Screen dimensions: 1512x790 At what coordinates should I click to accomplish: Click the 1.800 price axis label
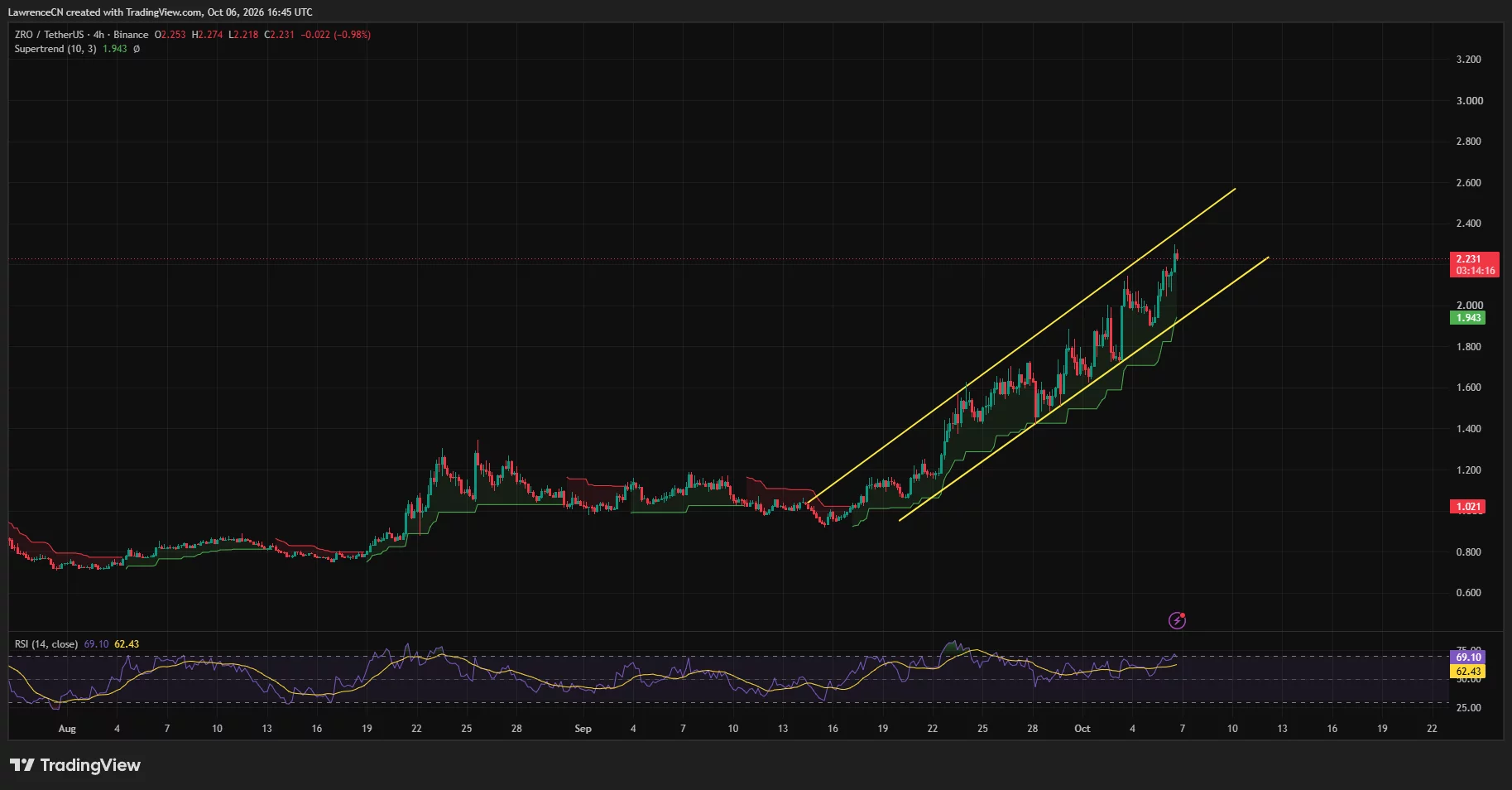click(x=1469, y=347)
